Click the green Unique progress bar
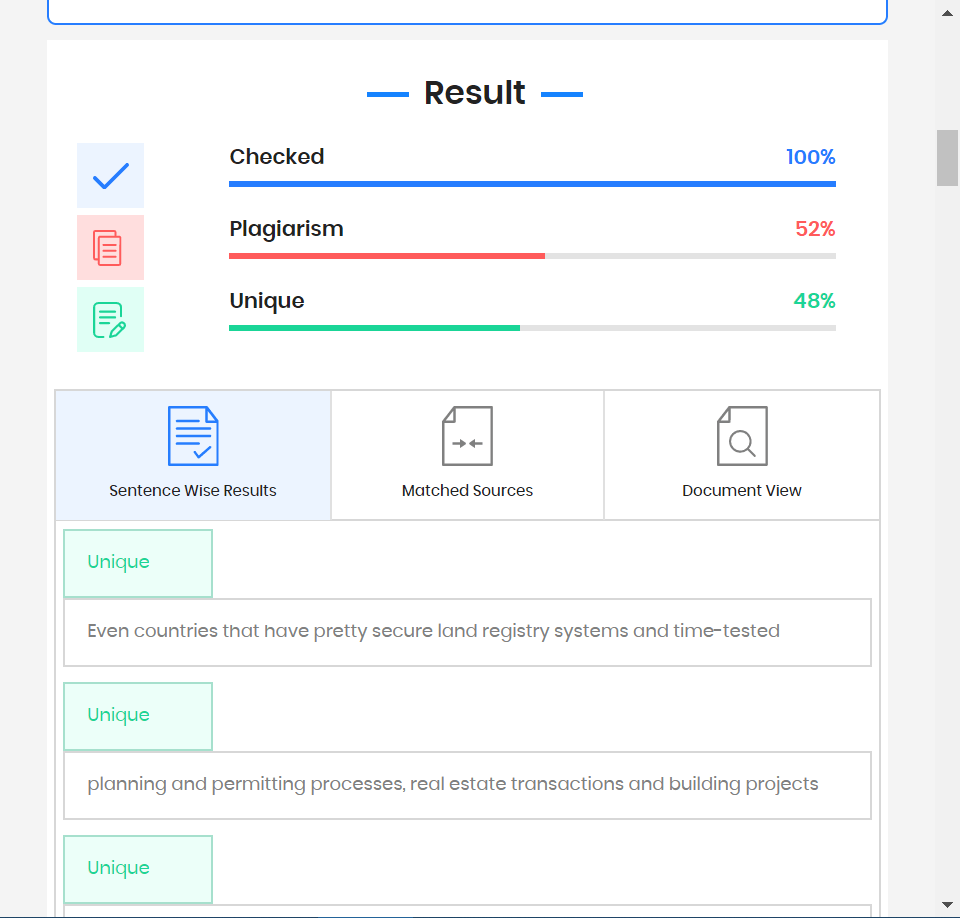Viewport: 960px width, 918px height. (374, 328)
